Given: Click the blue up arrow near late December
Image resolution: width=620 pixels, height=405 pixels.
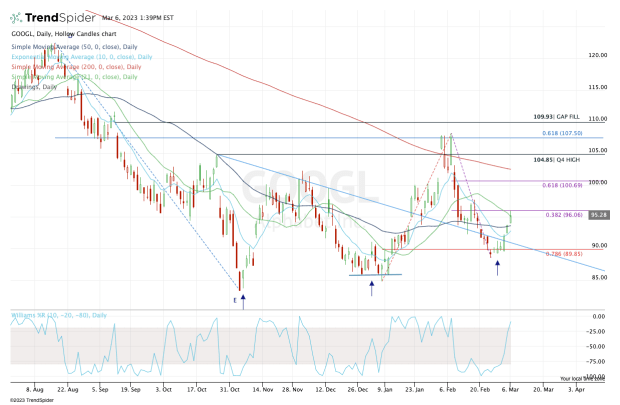Looking at the screenshot, I should pyautogui.click(x=372, y=288).
